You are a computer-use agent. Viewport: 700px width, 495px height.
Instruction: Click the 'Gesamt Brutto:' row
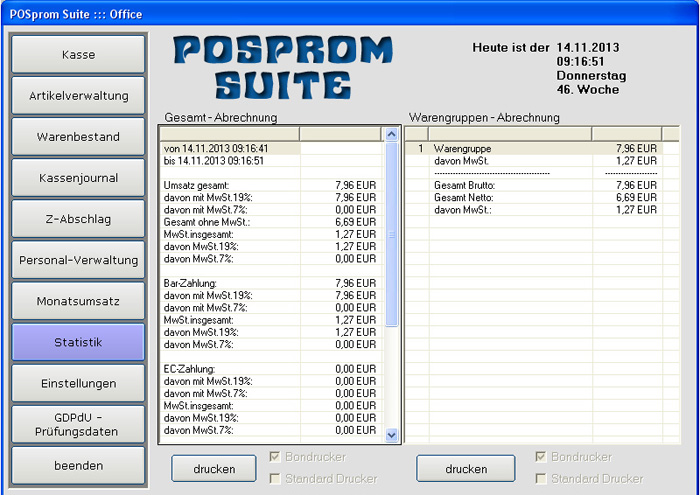click(542, 185)
